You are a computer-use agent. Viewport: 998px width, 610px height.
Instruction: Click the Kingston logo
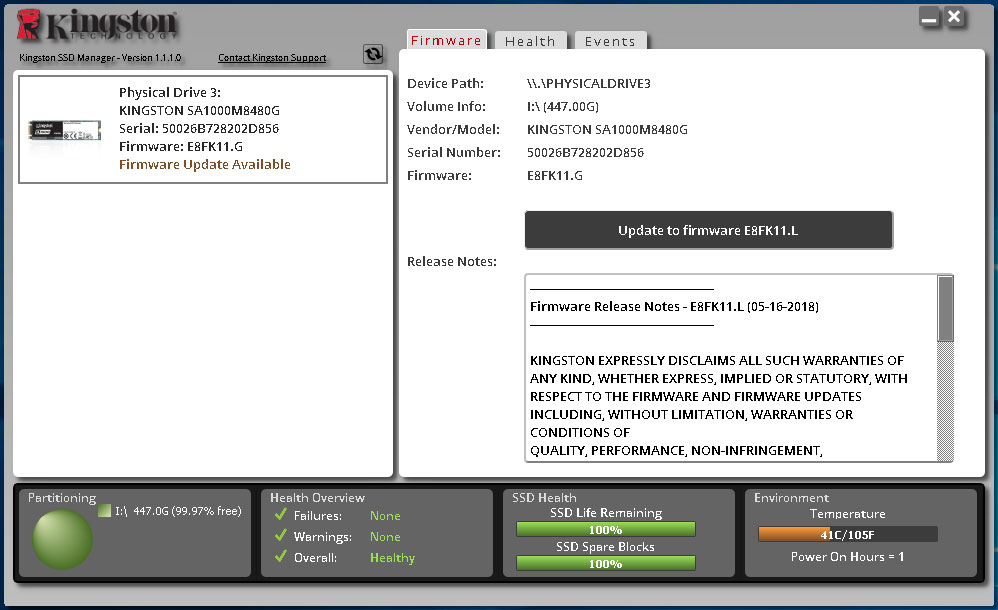point(97,25)
